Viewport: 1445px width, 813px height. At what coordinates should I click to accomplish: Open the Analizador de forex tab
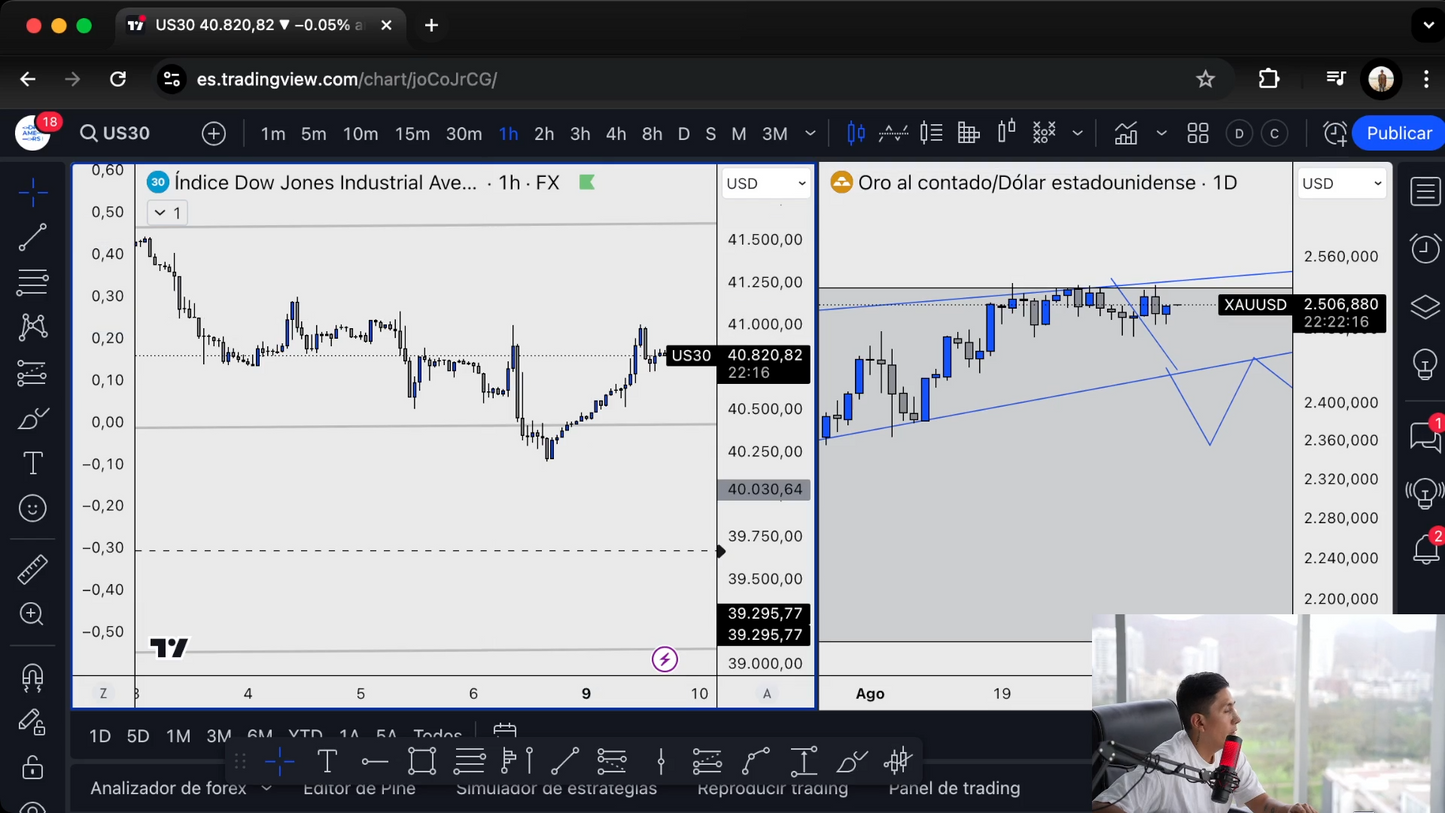(x=168, y=788)
